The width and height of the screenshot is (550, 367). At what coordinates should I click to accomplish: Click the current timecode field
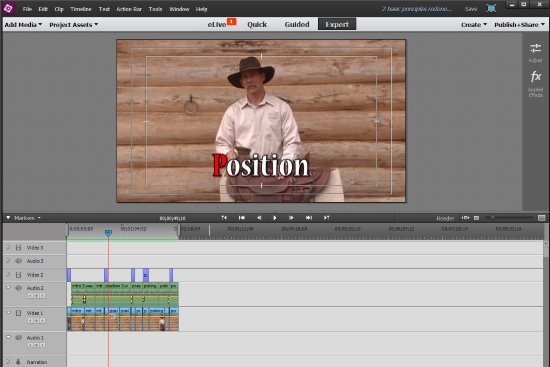[x=173, y=218]
